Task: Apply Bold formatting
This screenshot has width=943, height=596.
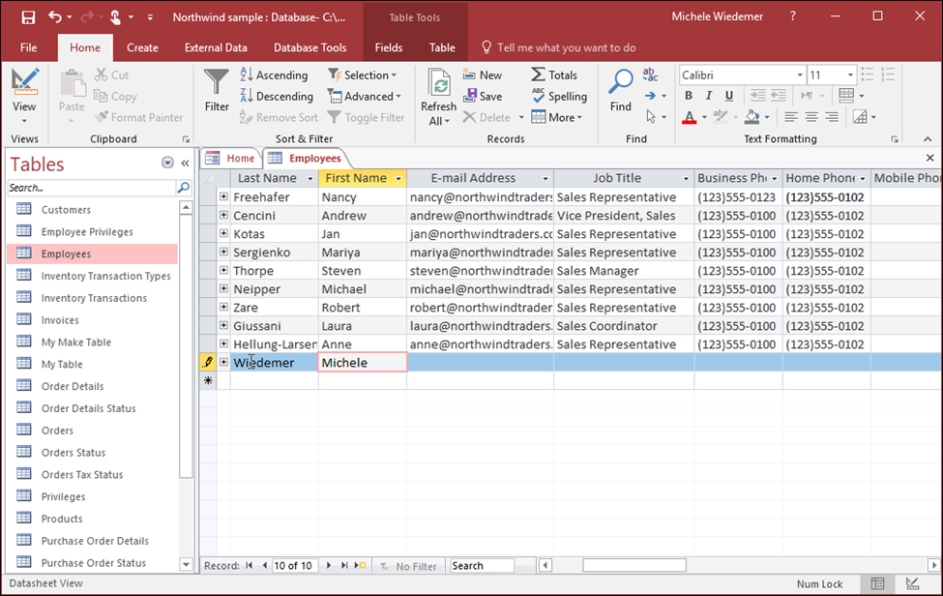Action: point(688,96)
